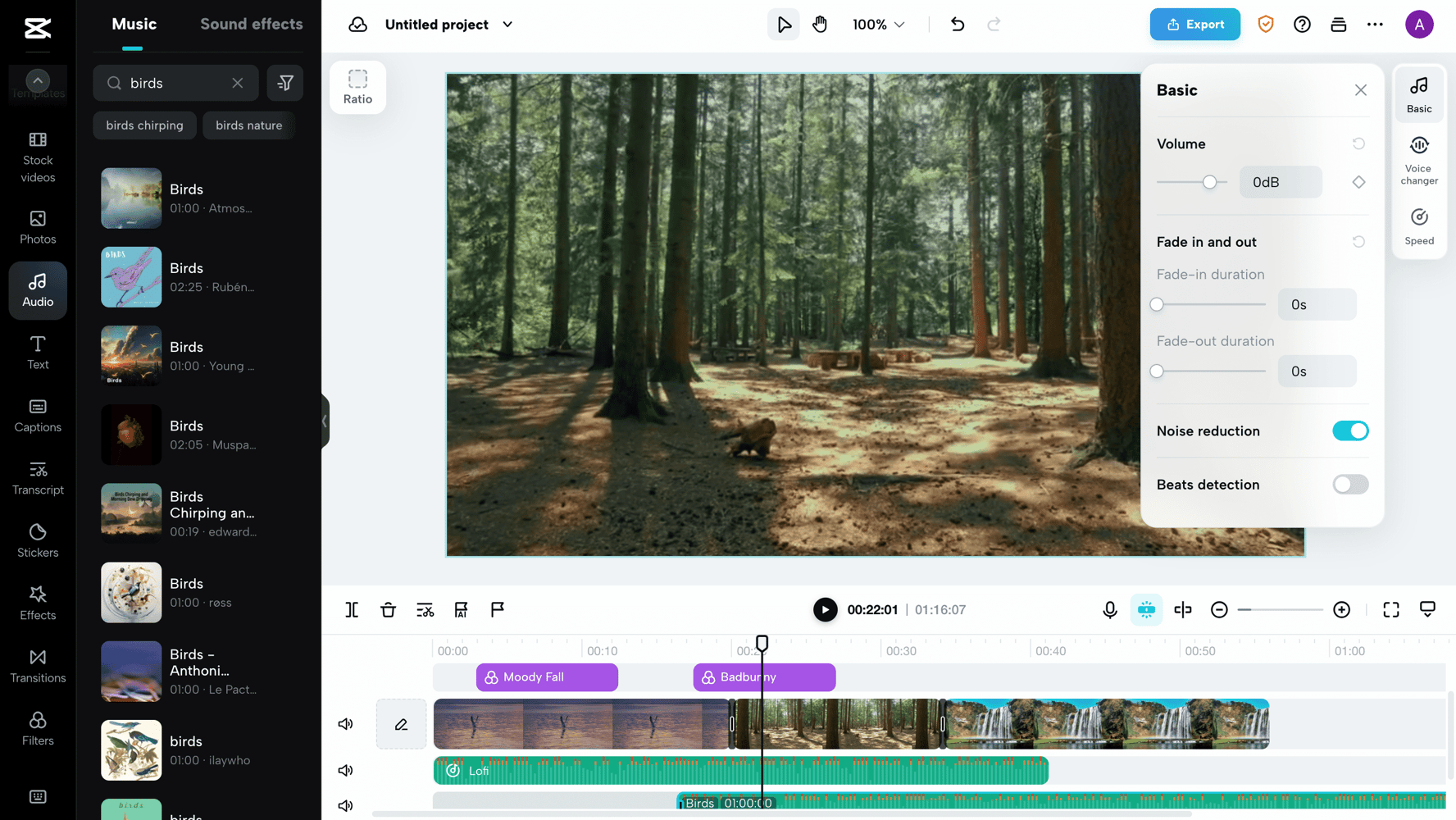Viewport: 1456px width, 820px height.
Task: Enable Beats detection
Action: pos(1350,484)
